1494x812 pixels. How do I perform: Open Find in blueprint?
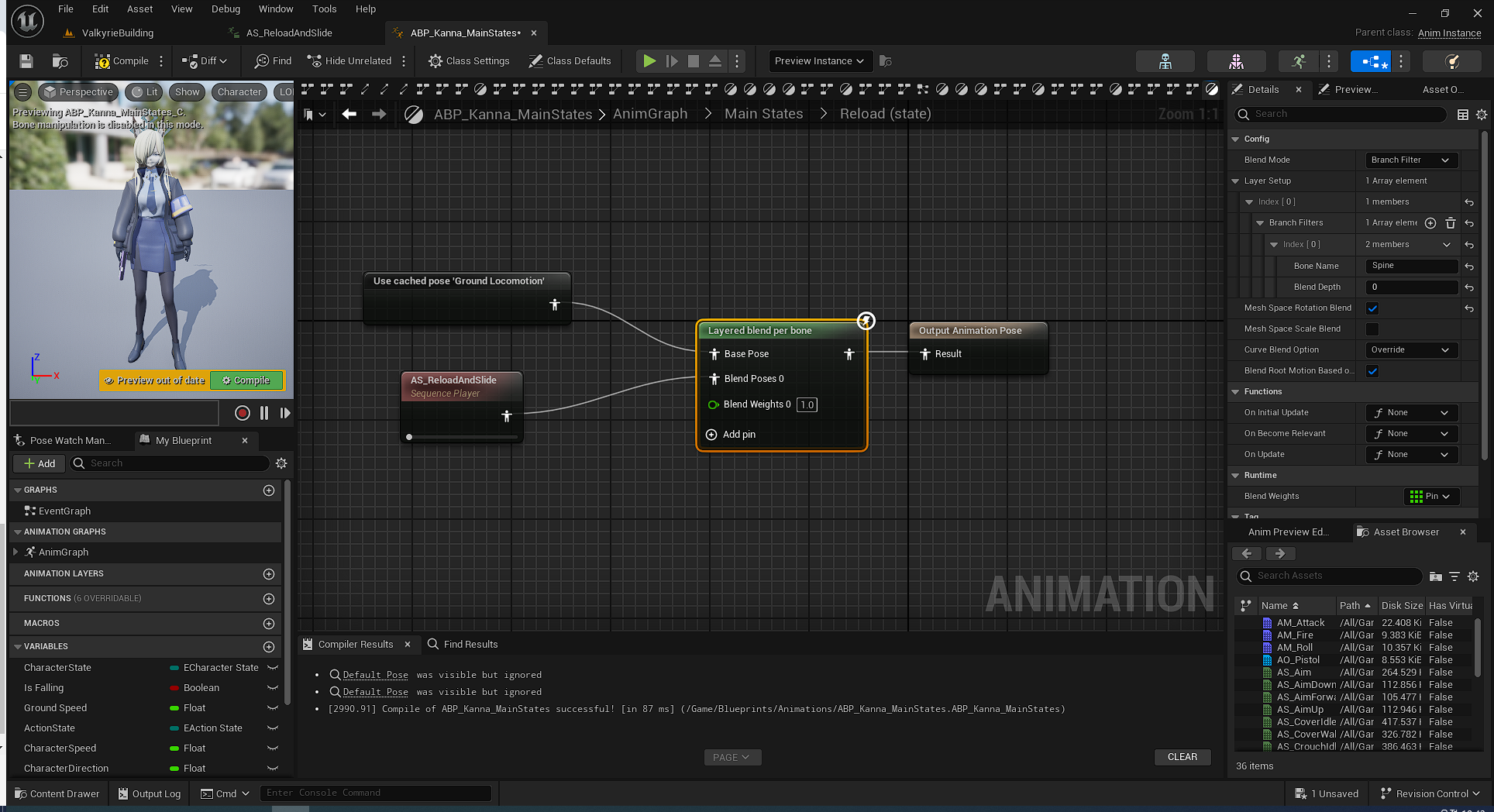[x=274, y=61]
